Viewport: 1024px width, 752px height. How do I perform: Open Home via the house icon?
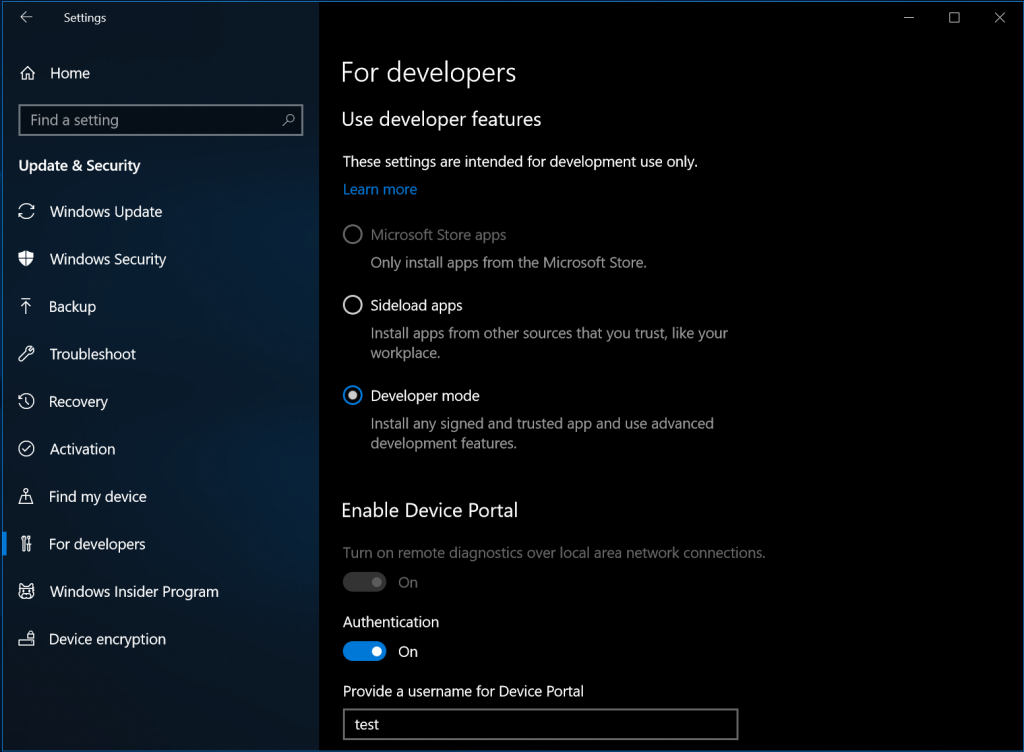coord(28,73)
